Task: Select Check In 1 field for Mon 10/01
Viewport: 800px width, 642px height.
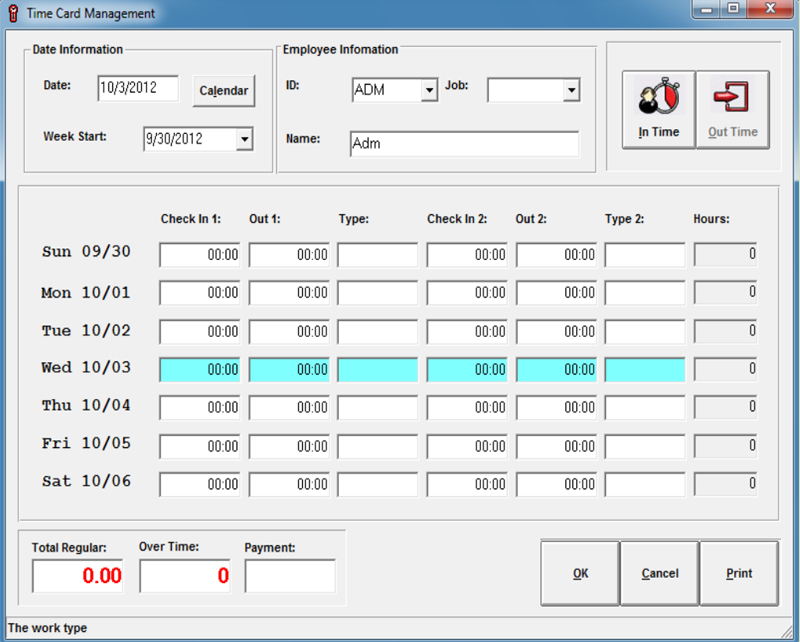Action: [x=199, y=293]
